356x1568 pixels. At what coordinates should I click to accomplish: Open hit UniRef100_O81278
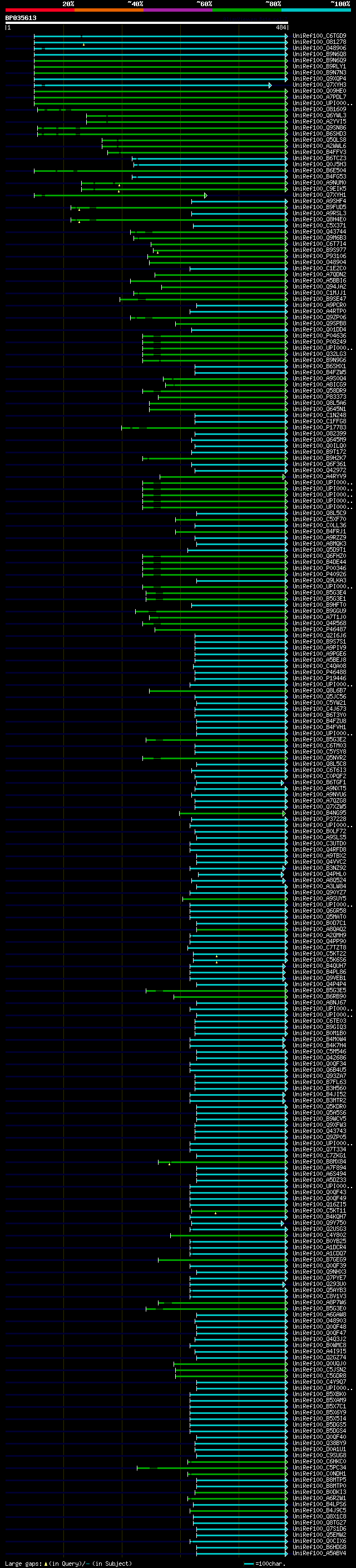click(x=319, y=42)
